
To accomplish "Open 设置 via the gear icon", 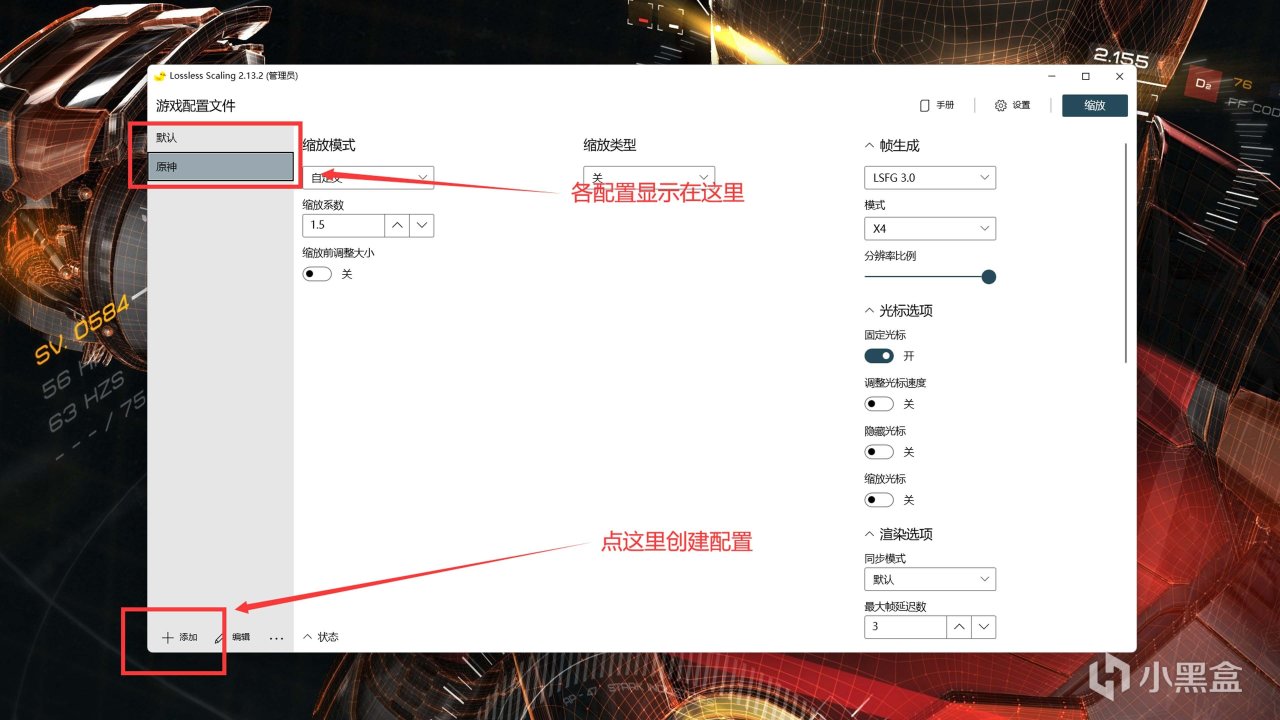I will (x=1000, y=105).
